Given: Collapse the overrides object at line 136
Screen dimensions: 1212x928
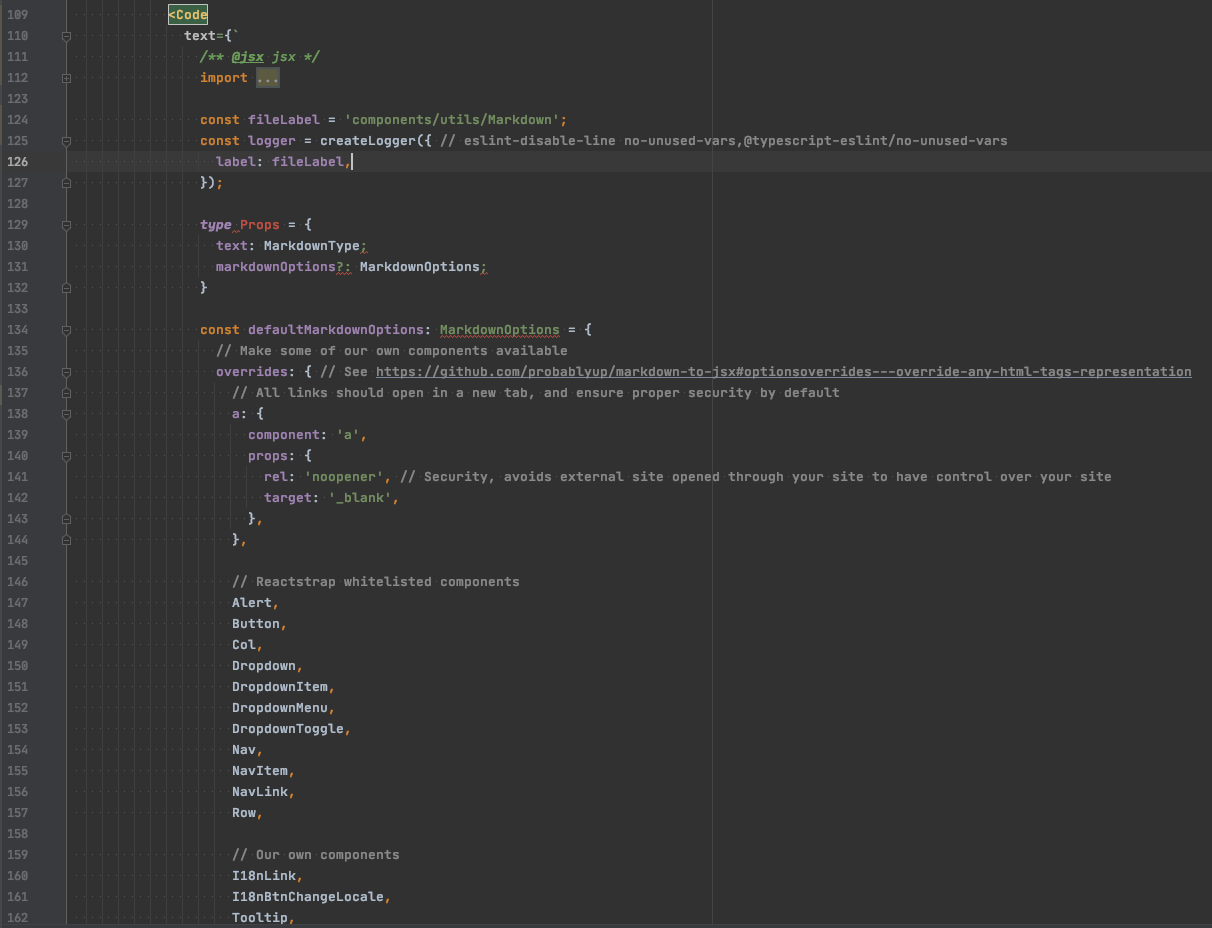Looking at the screenshot, I should coord(65,371).
